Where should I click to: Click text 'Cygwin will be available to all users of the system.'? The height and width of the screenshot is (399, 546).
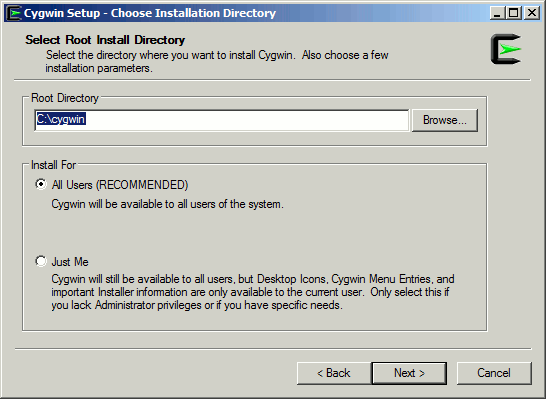(167, 204)
